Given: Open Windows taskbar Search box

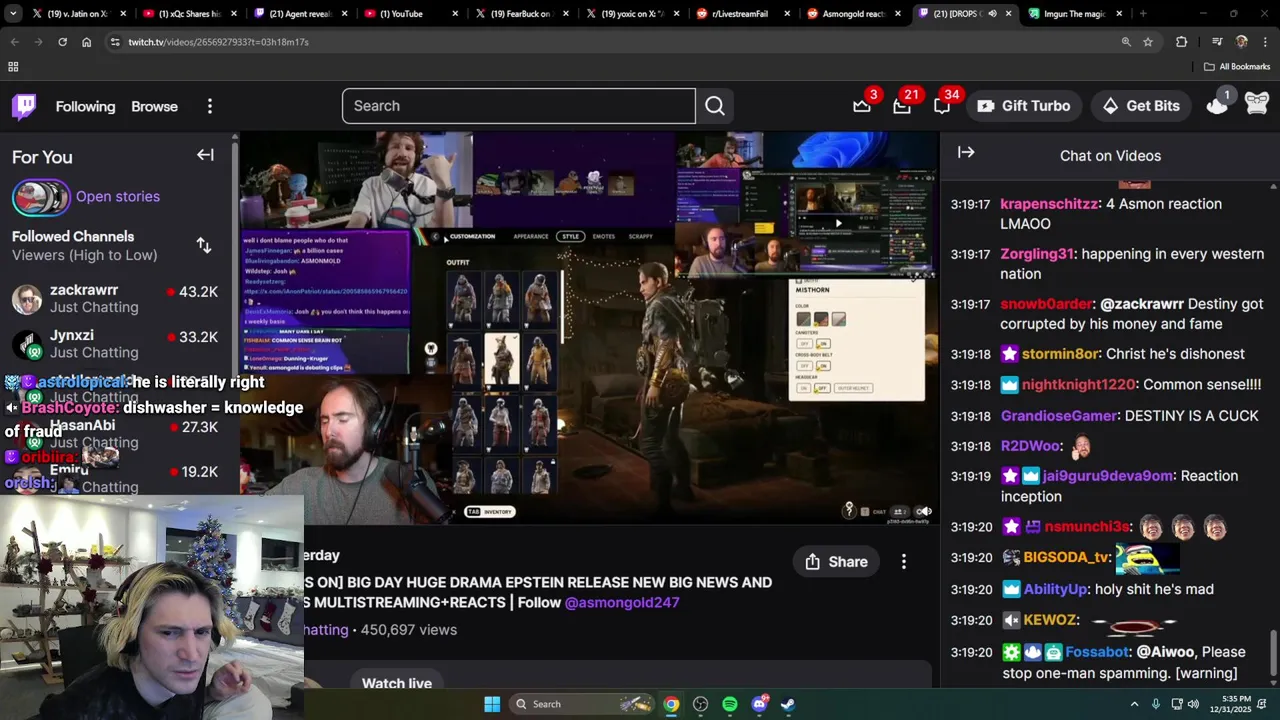Looking at the screenshot, I should 582,704.
